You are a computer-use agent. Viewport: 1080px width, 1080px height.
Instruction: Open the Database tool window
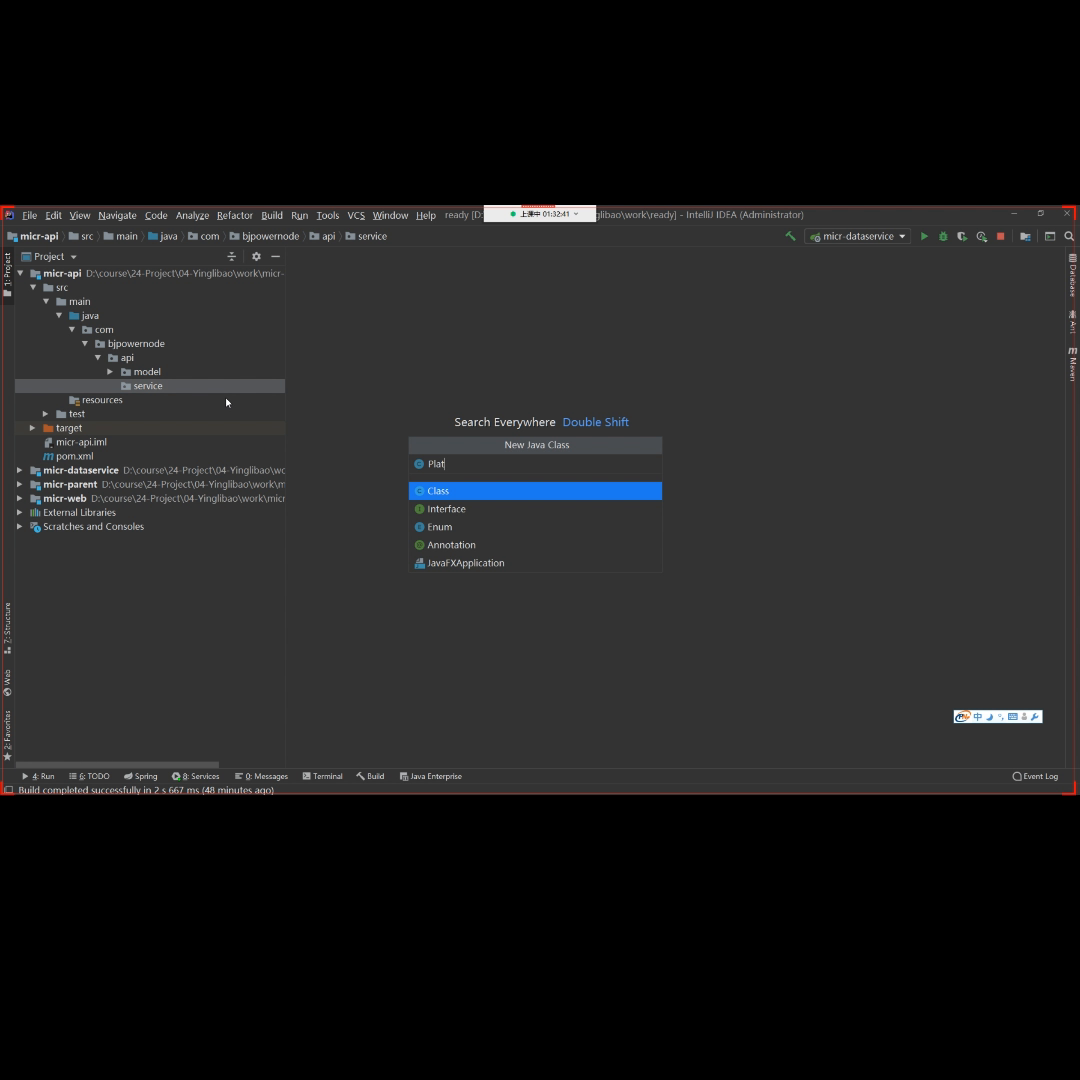click(1072, 275)
